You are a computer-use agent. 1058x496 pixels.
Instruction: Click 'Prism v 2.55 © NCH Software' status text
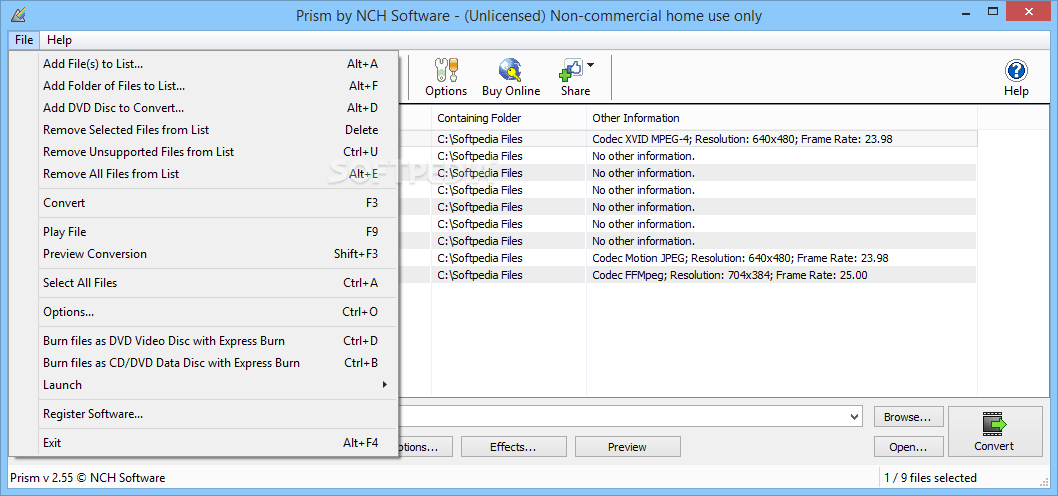tap(88, 478)
